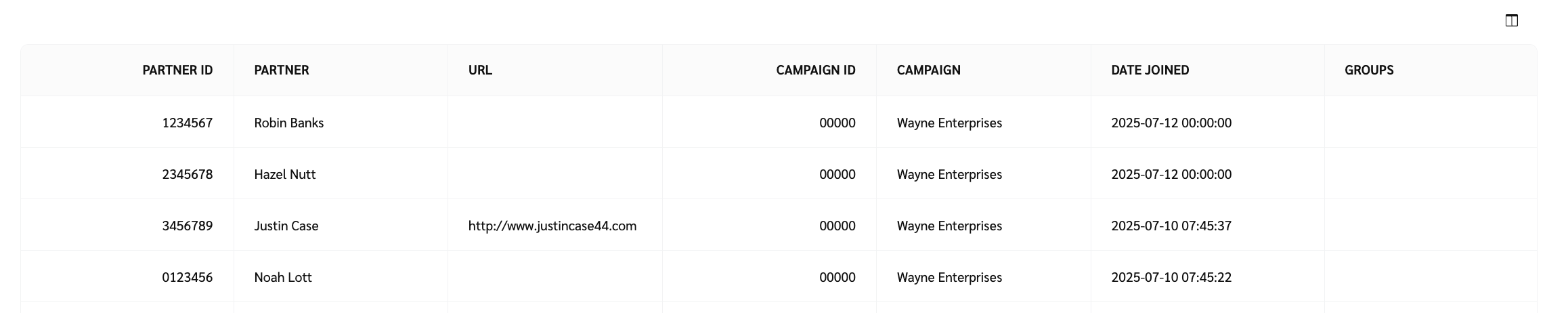Click the Groups column header
The width and height of the screenshot is (1568, 313).
tap(1368, 70)
